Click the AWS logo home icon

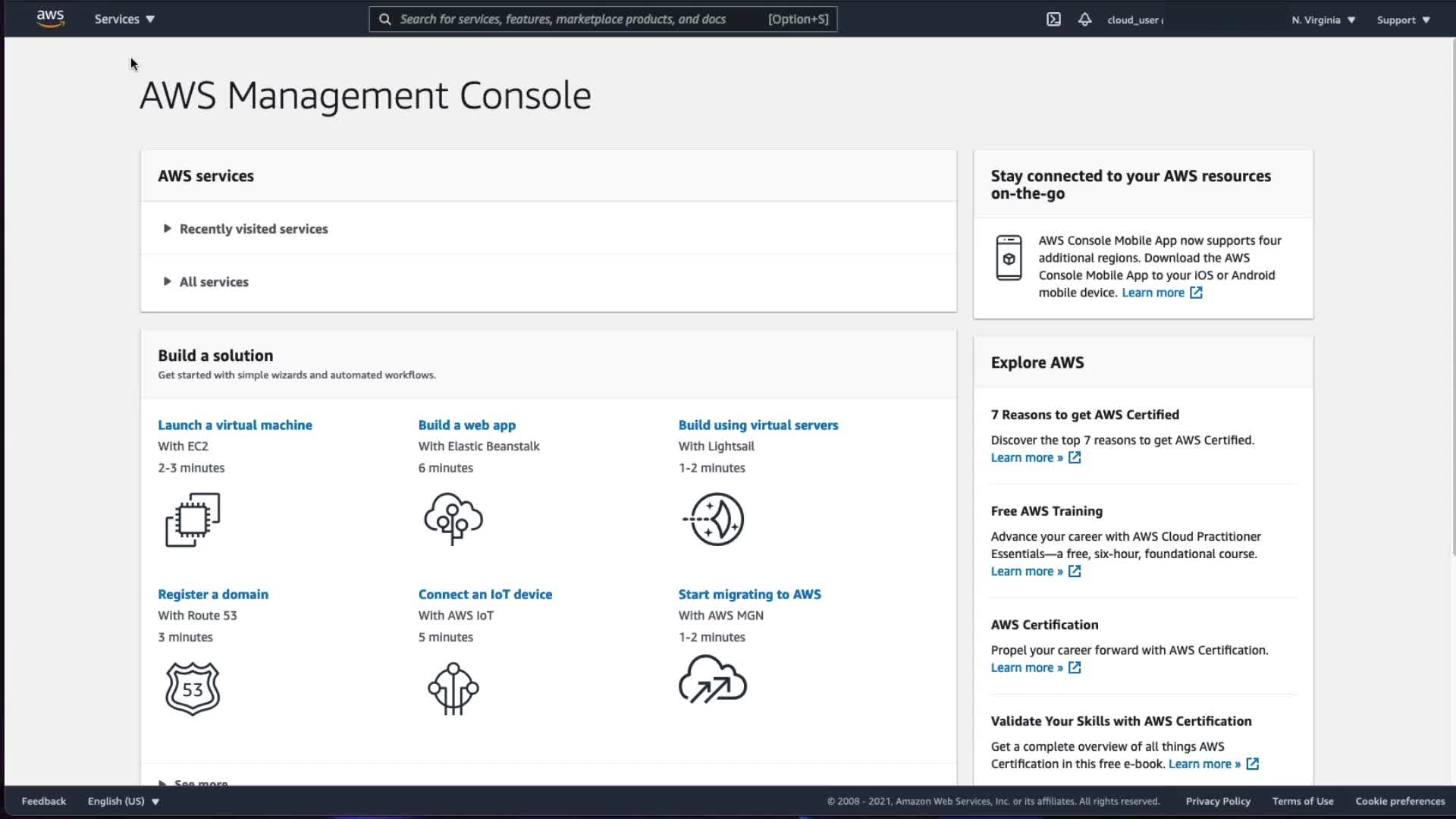[50, 18]
